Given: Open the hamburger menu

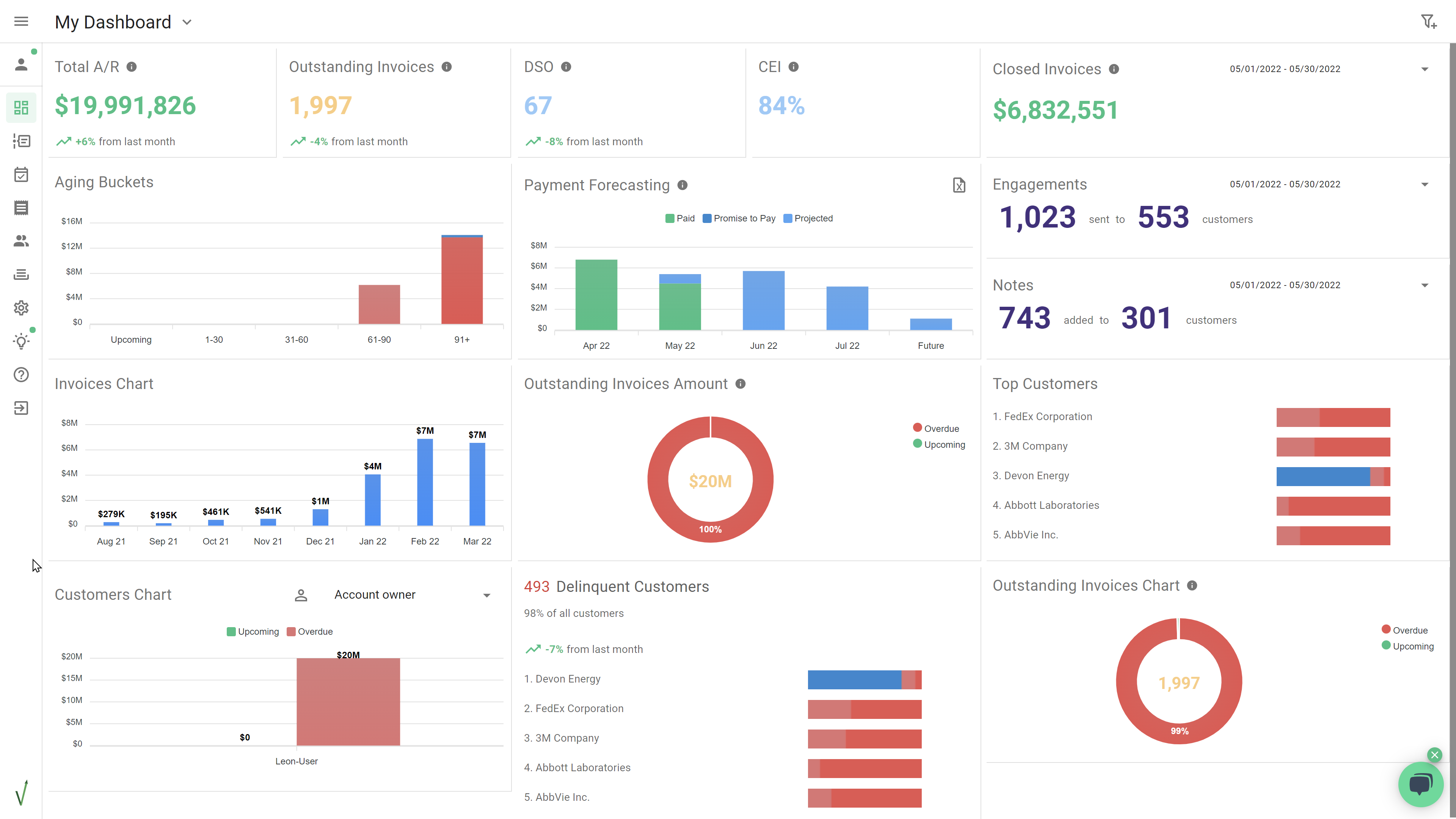Looking at the screenshot, I should point(21,22).
